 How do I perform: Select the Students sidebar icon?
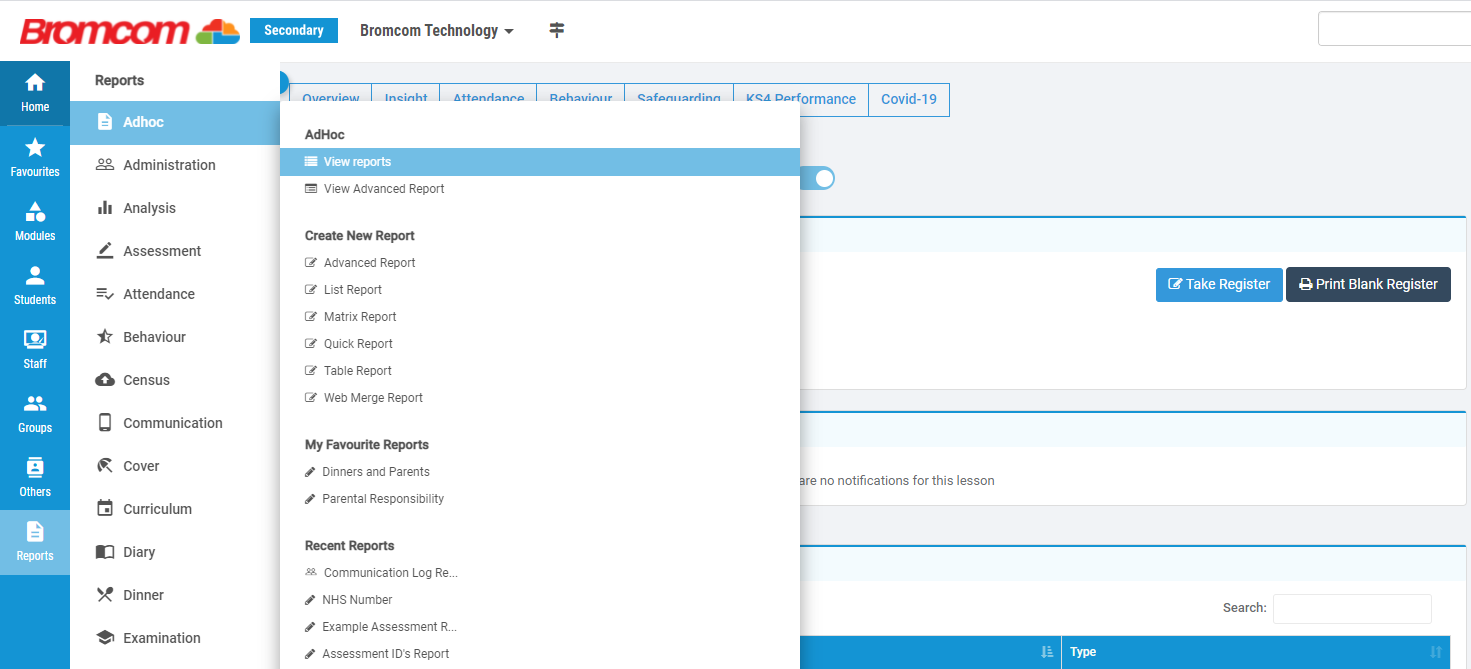[35, 285]
